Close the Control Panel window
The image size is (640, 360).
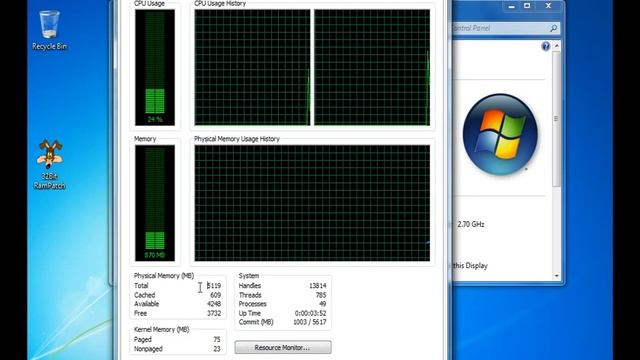pyautogui.click(x=549, y=6)
